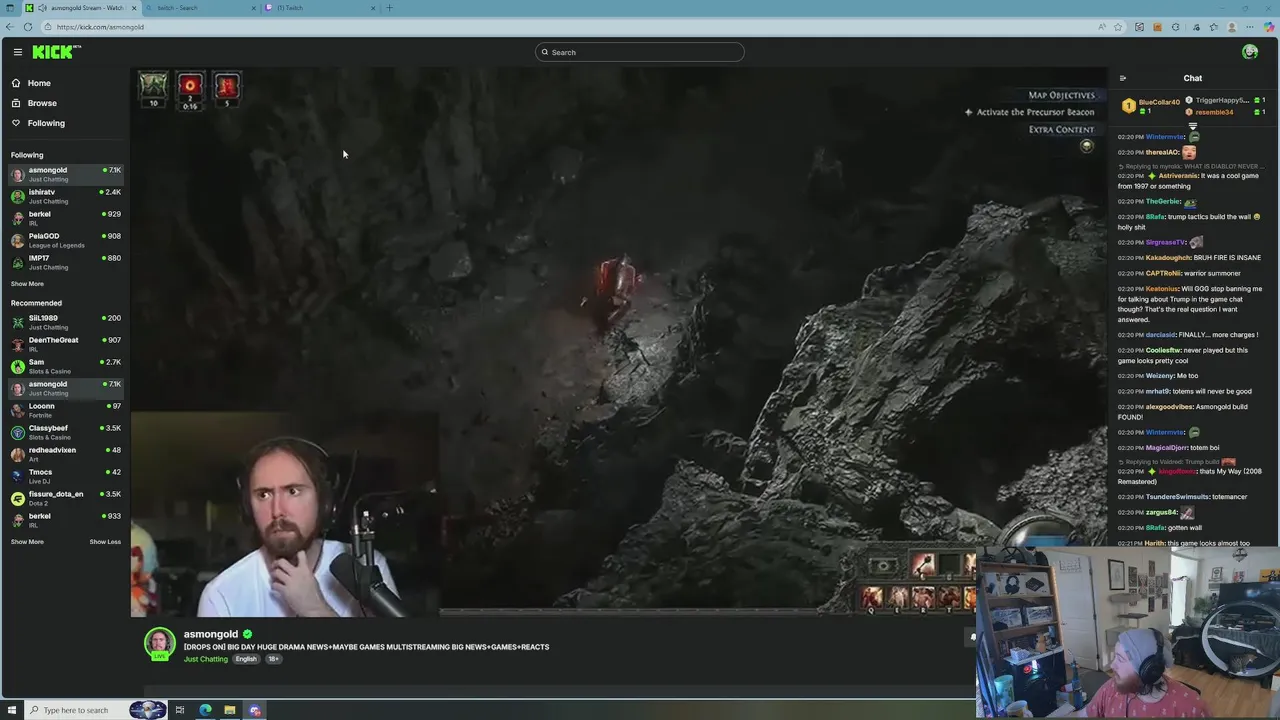The image size is (1280, 720).
Task: Toggle Read aloud in address bar
Action: 1101,27
